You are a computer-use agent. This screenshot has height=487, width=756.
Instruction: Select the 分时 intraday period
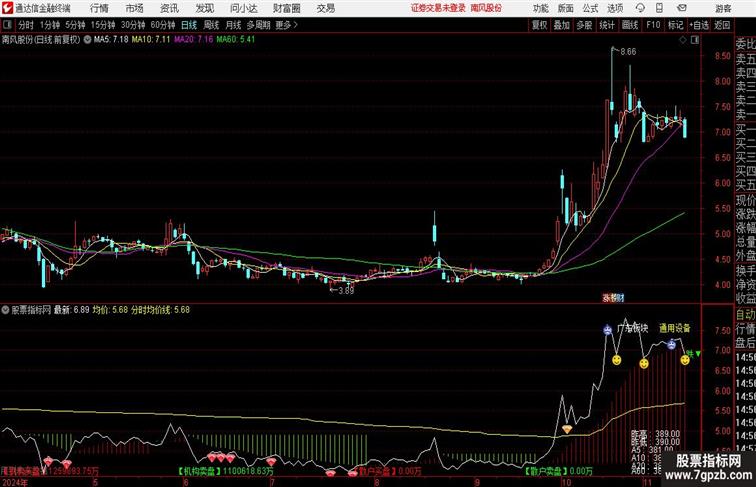point(26,25)
